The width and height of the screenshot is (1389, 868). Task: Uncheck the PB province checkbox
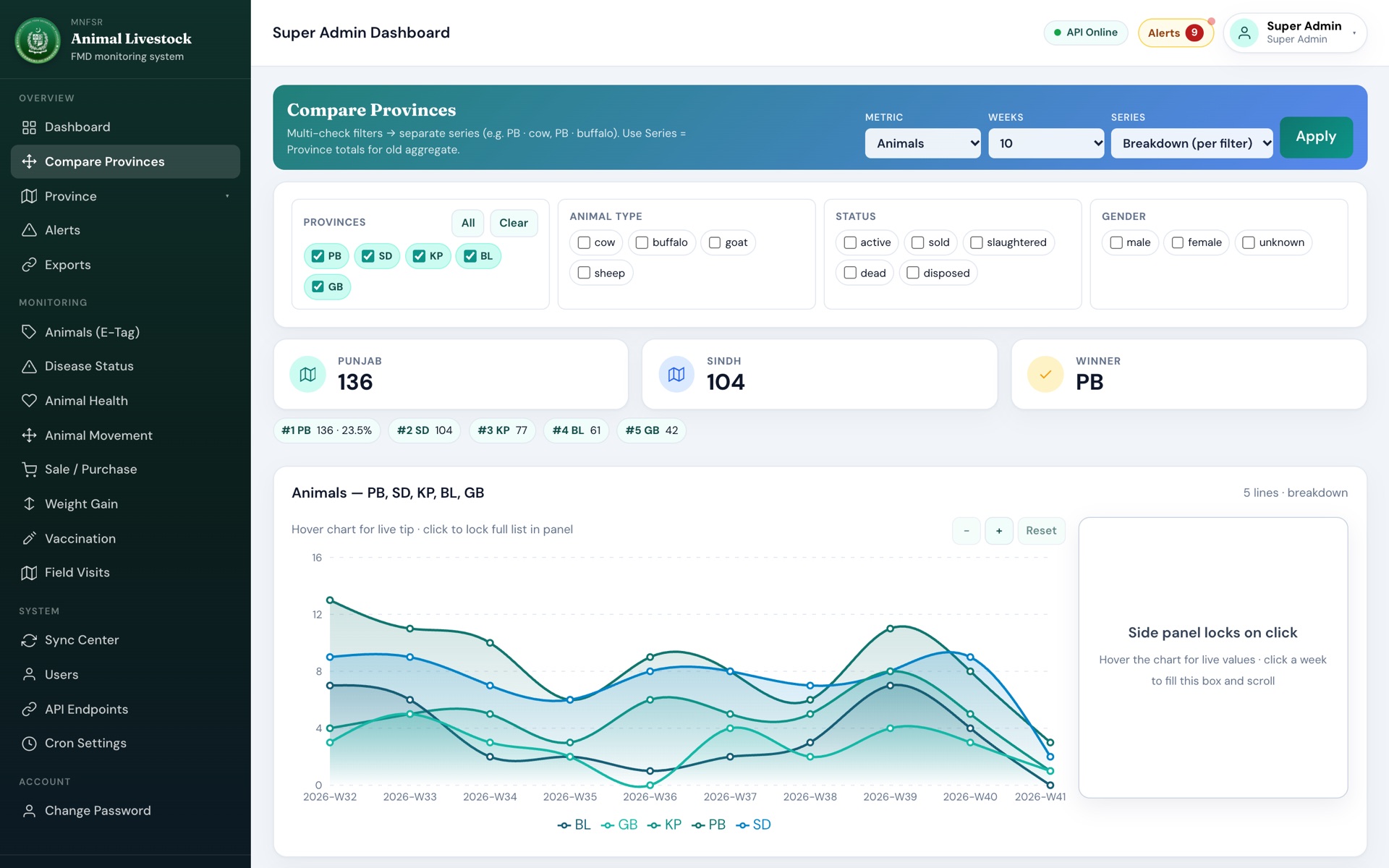[318, 256]
